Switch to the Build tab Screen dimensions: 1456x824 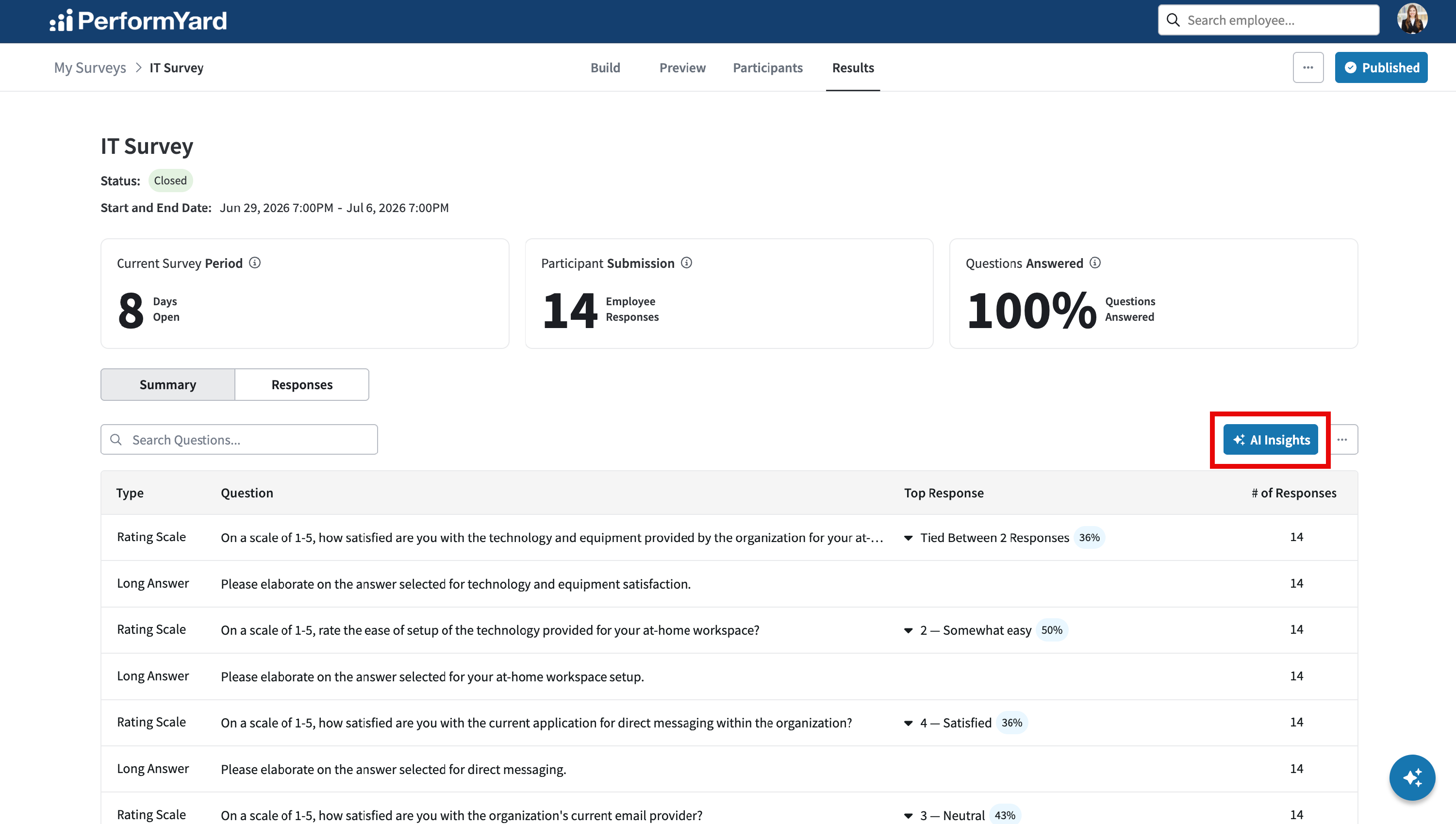click(x=605, y=68)
